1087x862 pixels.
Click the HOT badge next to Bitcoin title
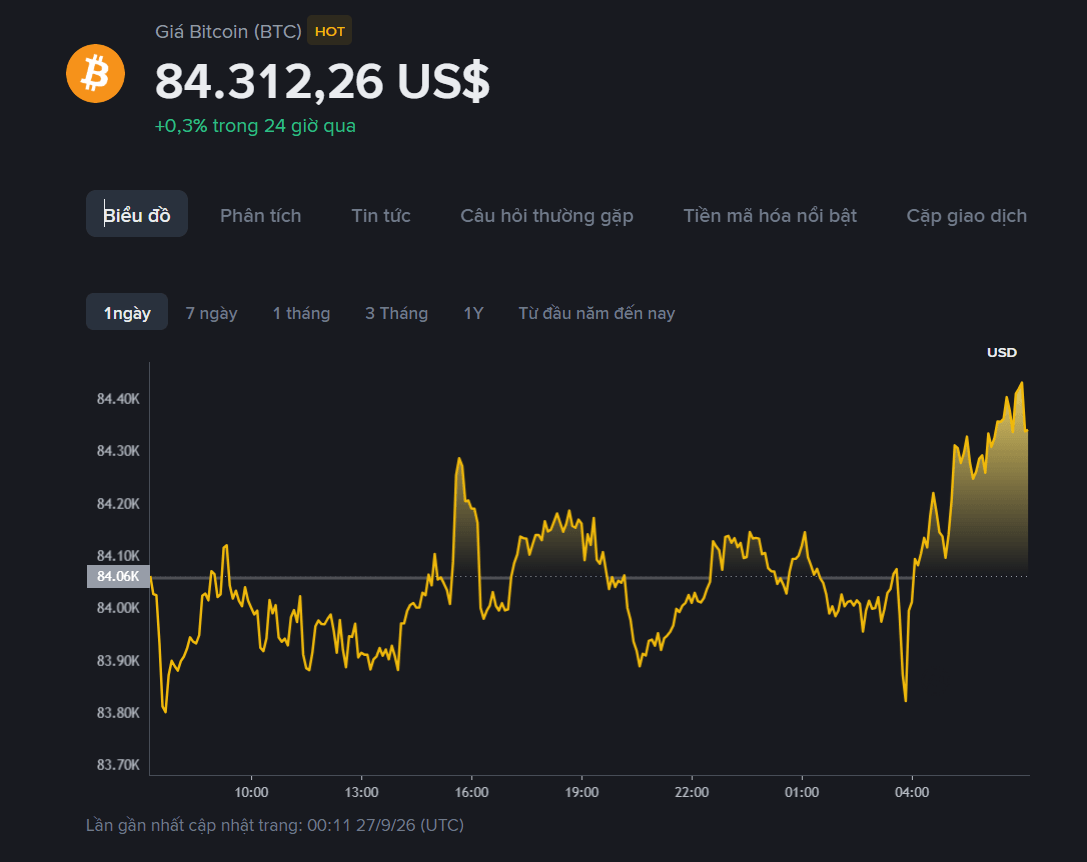(329, 31)
